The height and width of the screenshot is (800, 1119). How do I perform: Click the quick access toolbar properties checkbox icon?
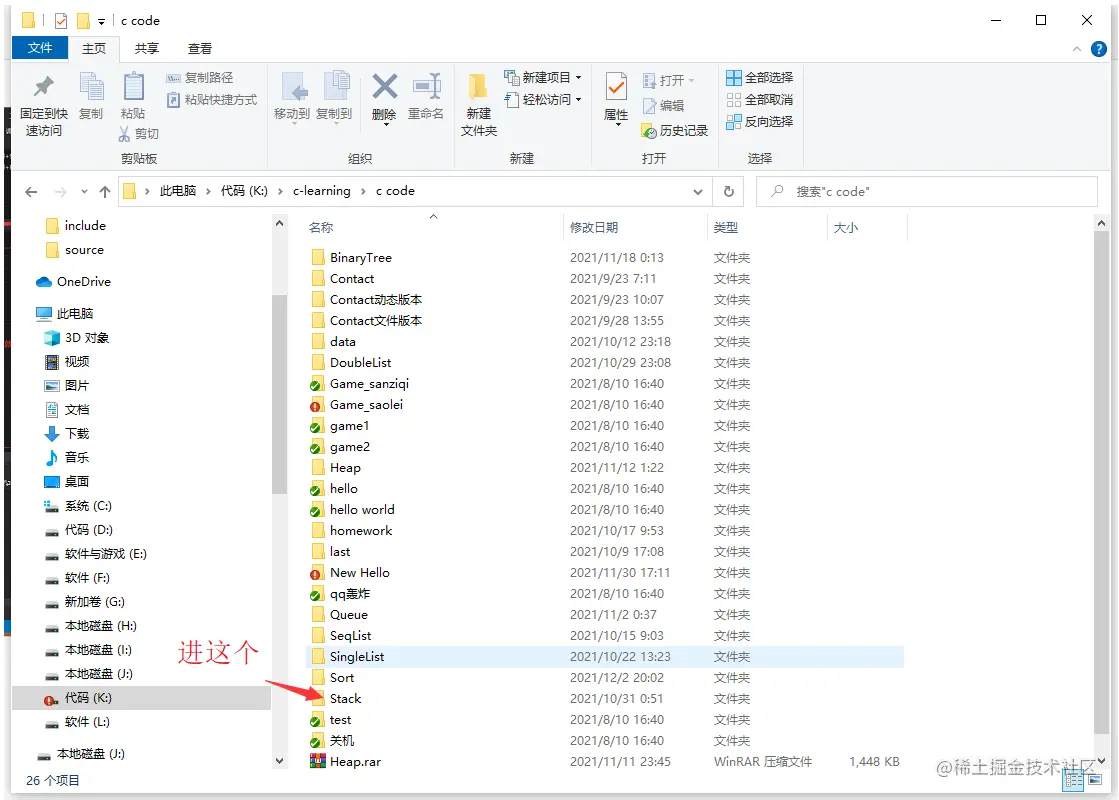pyautogui.click(x=61, y=21)
